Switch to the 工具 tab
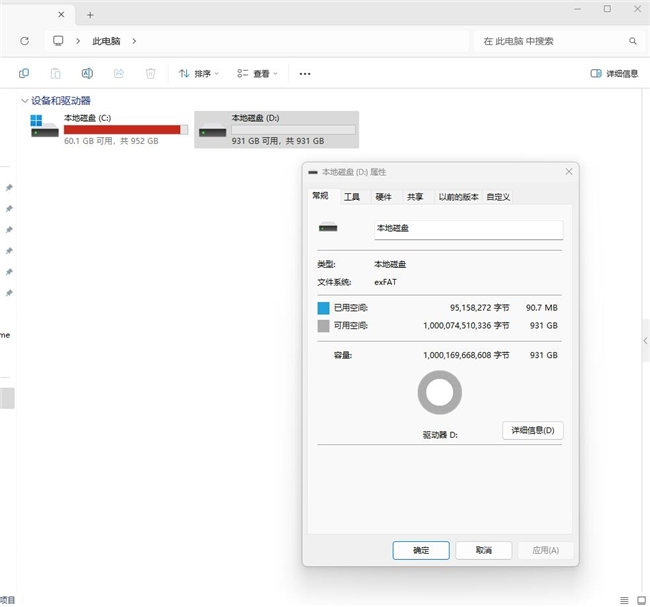The height and width of the screenshot is (607, 650). [352, 197]
